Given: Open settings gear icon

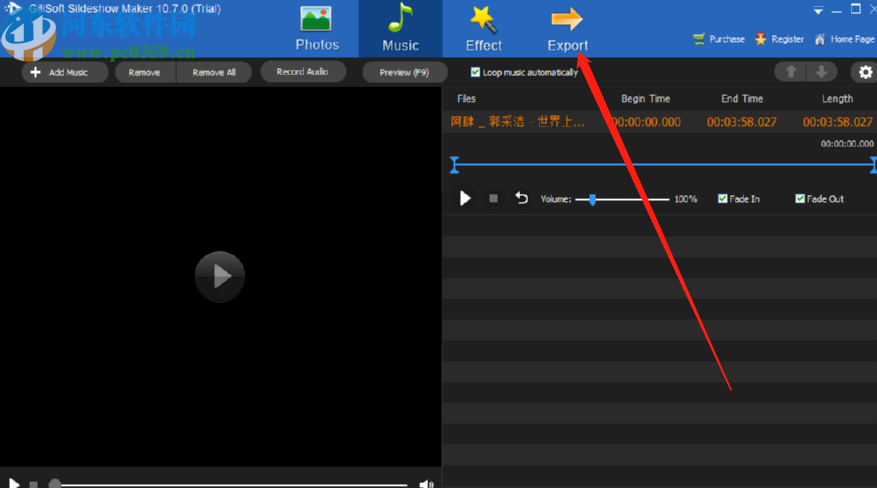Looking at the screenshot, I should 865,72.
